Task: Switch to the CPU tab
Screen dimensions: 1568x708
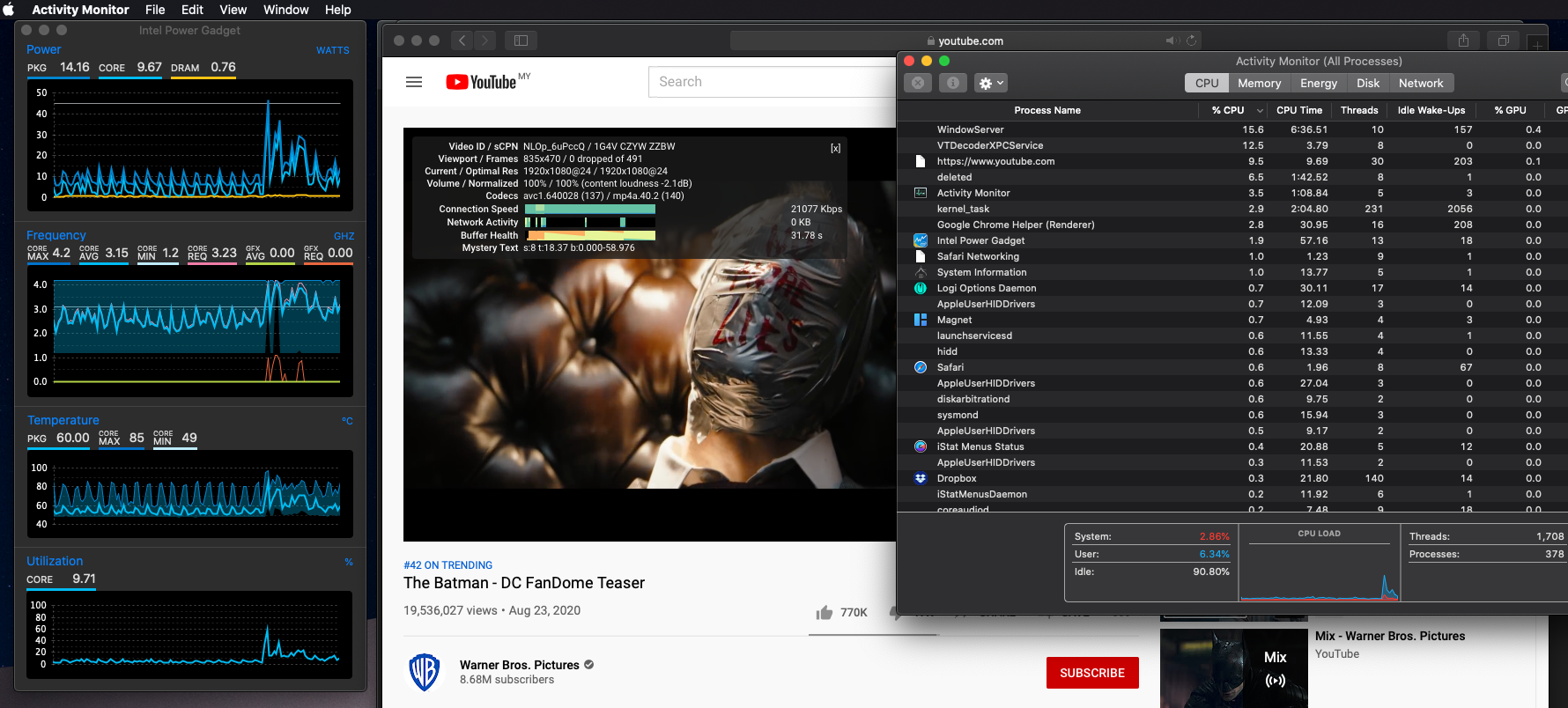Action: coord(1207,83)
